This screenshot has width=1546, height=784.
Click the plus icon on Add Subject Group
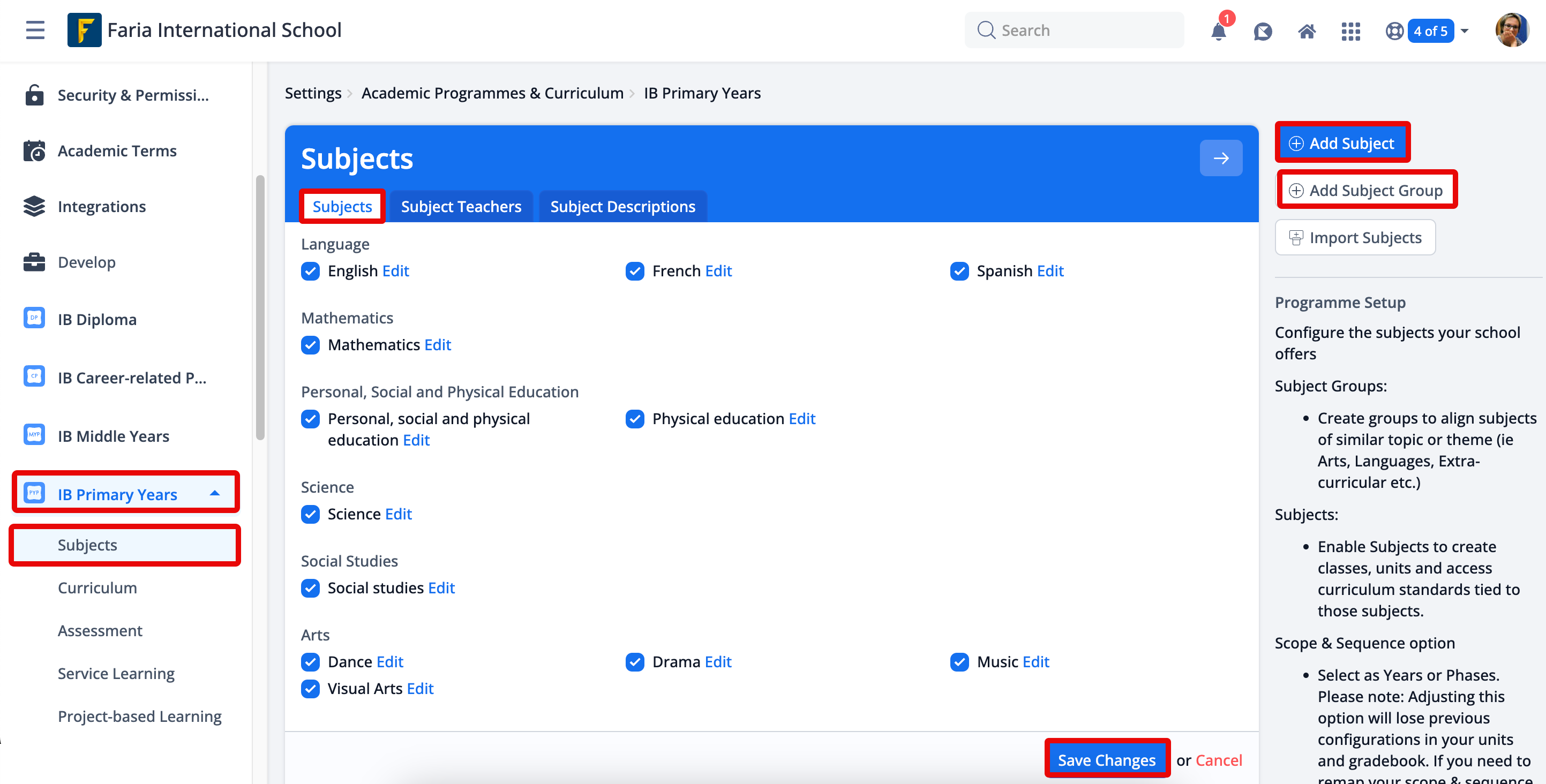point(1296,191)
